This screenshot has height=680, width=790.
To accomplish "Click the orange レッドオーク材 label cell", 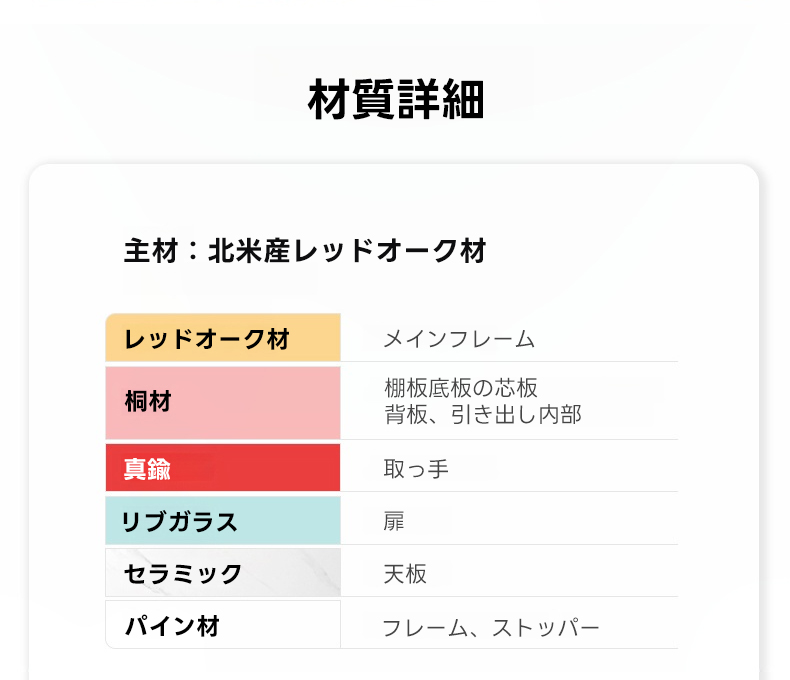I will [222, 338].
